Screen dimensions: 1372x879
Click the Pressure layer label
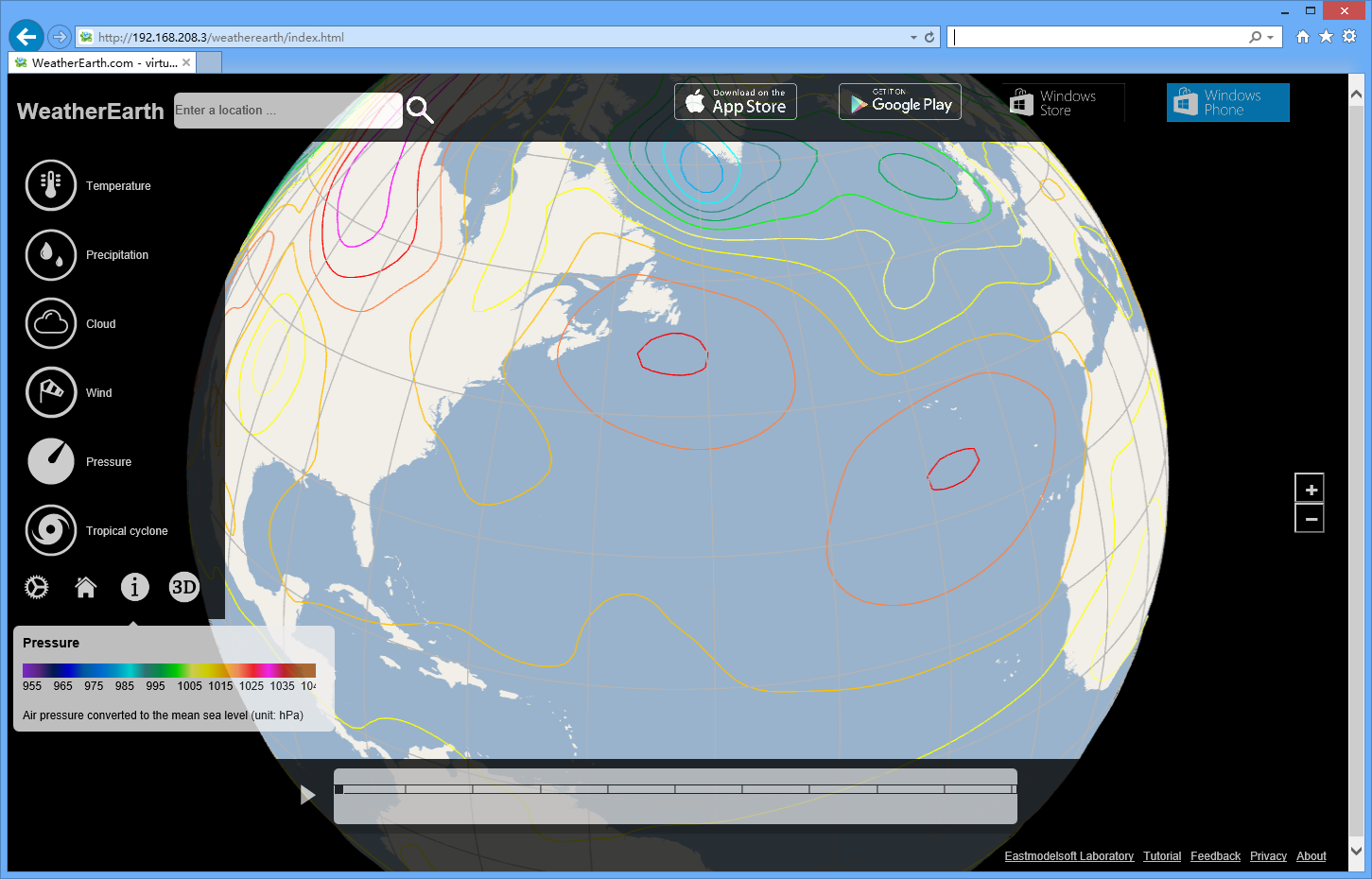tap(109, 462)
